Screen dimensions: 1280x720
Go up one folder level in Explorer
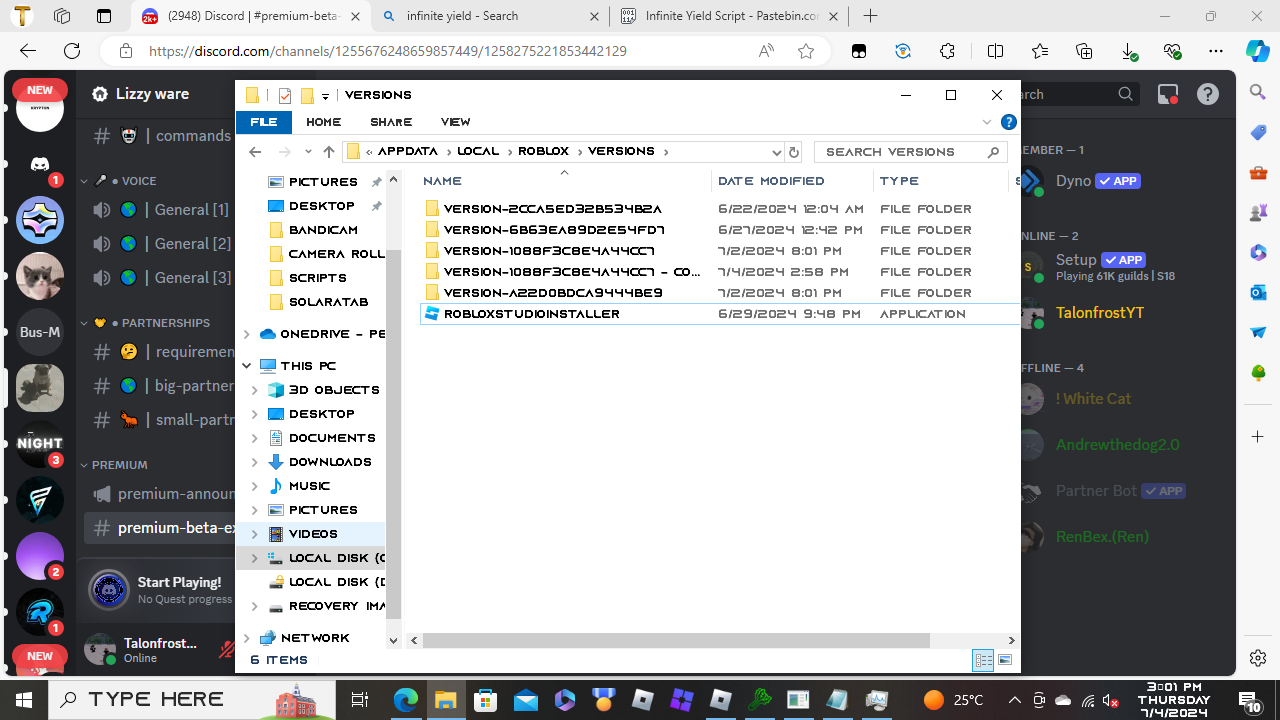[329, 152]
